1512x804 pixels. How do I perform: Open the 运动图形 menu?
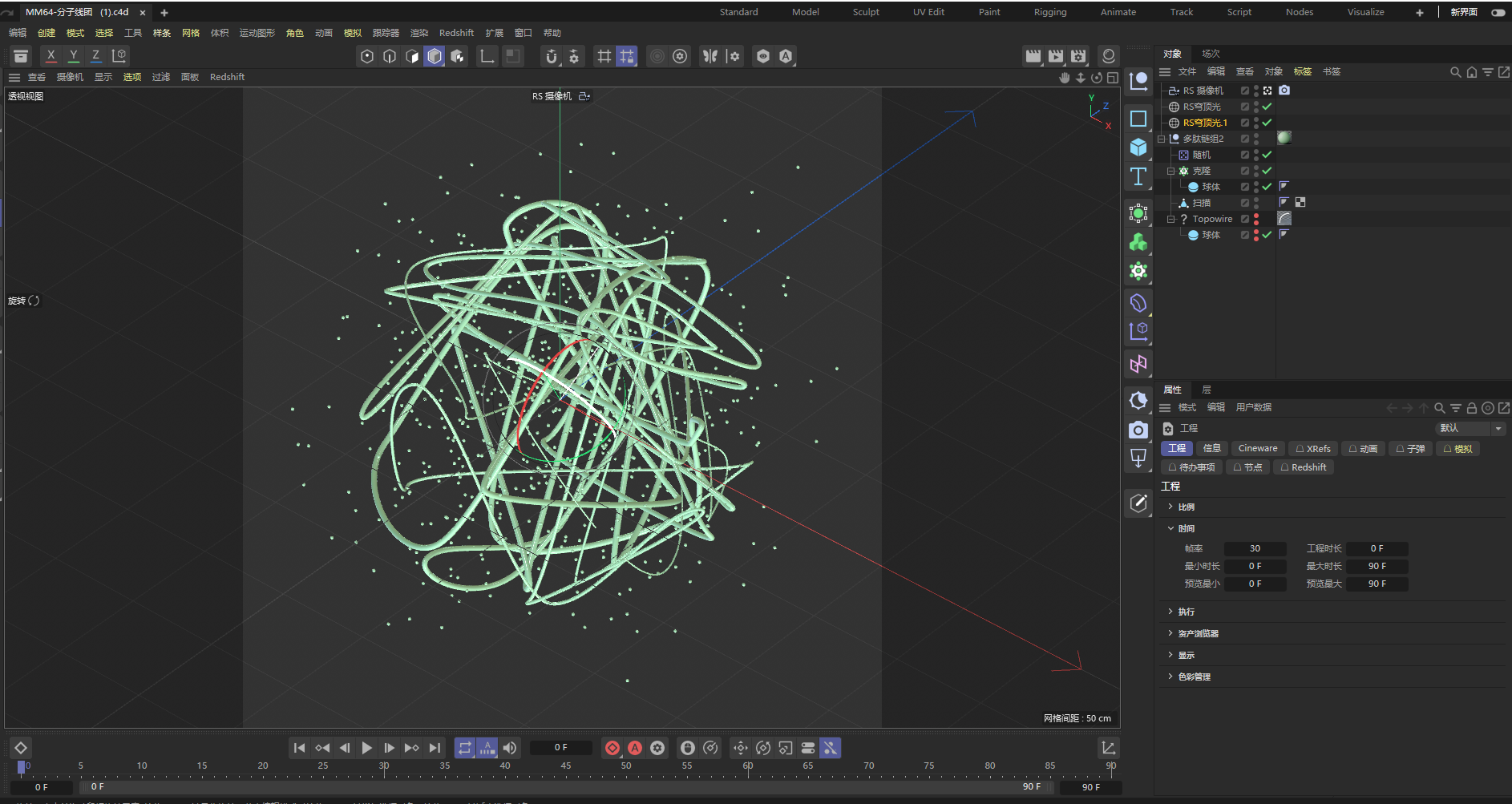pyautogui.click(x=257, y=33)
